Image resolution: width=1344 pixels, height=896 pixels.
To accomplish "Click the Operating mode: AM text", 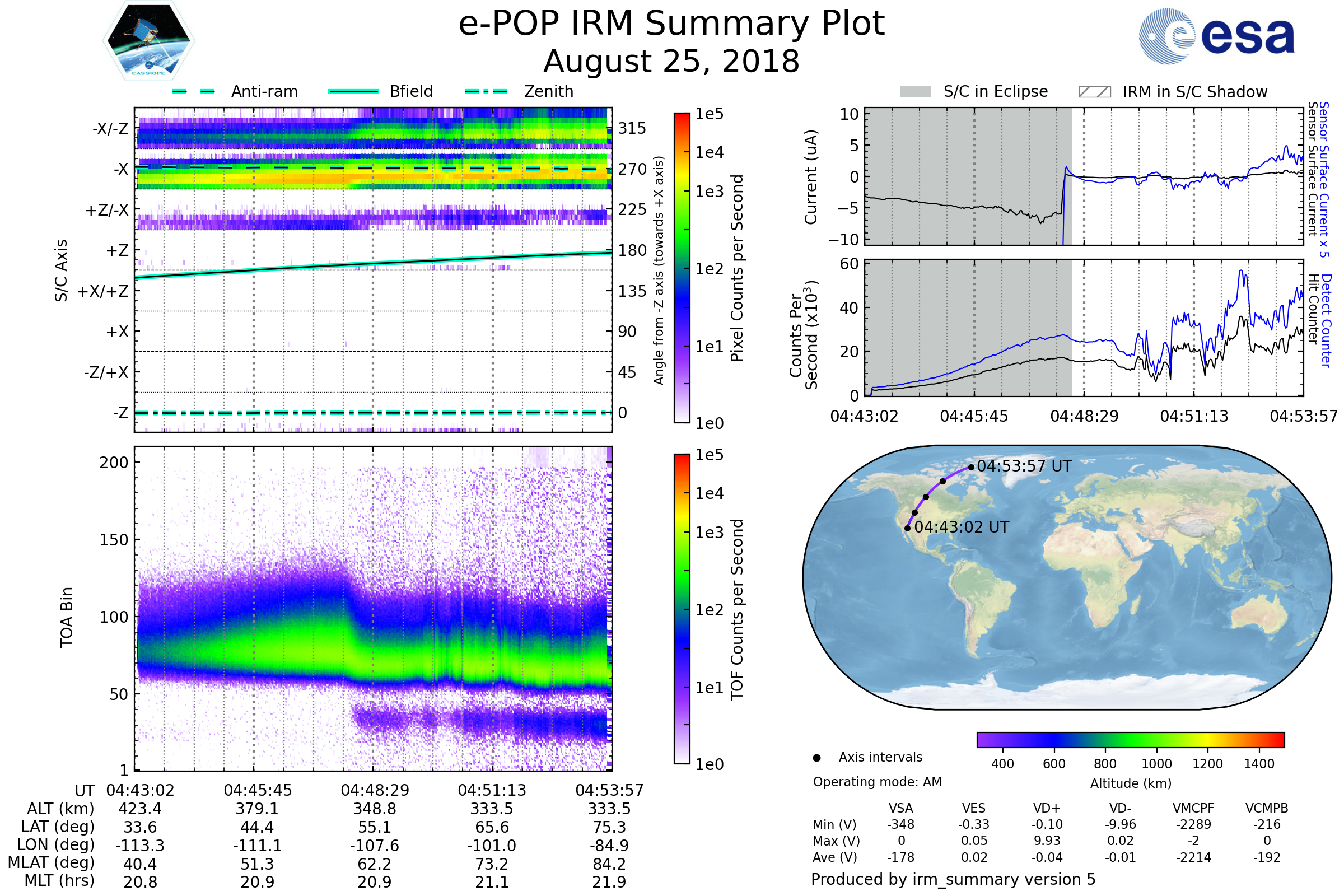I will click(877, 782).
